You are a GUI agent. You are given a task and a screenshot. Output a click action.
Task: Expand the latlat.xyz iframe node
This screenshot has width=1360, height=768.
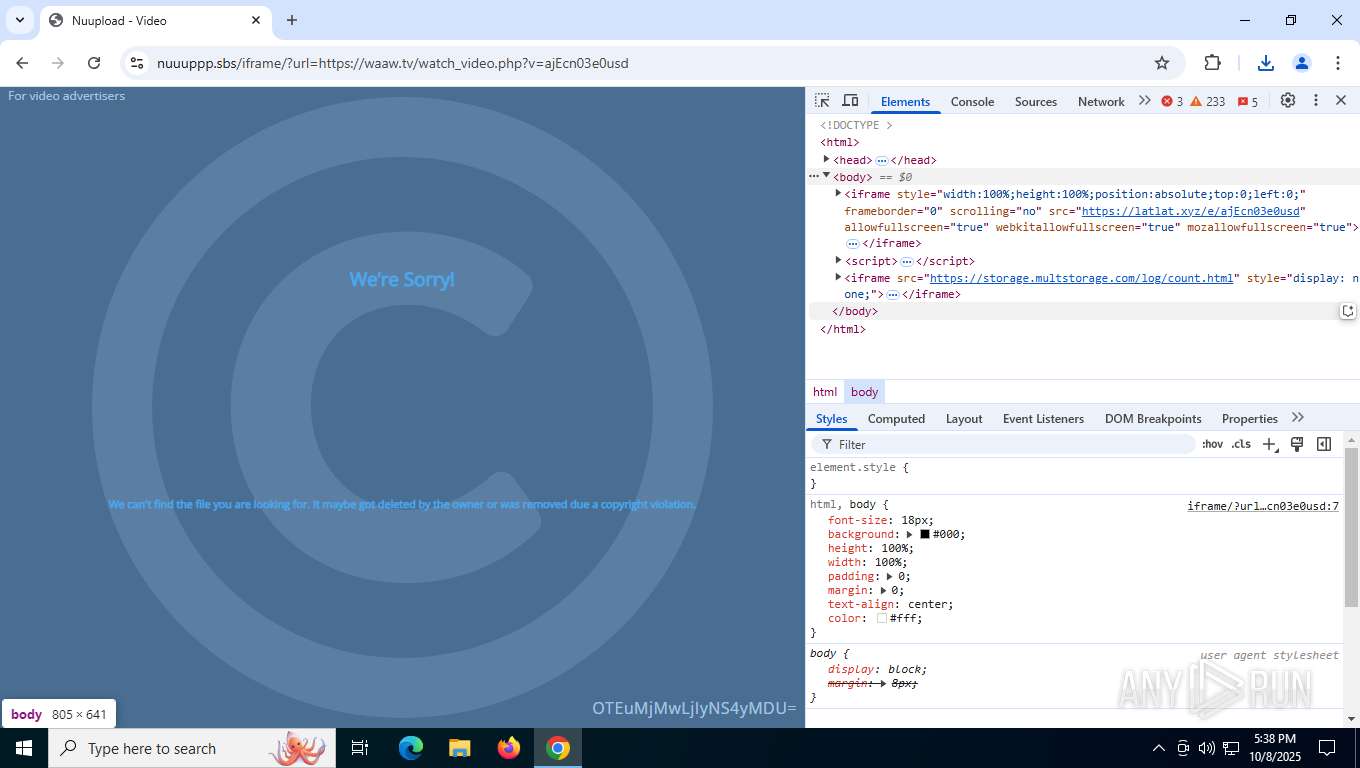(838, 193)
